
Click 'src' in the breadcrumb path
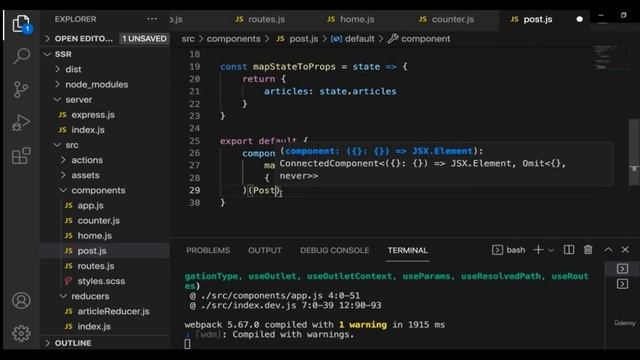188,39
